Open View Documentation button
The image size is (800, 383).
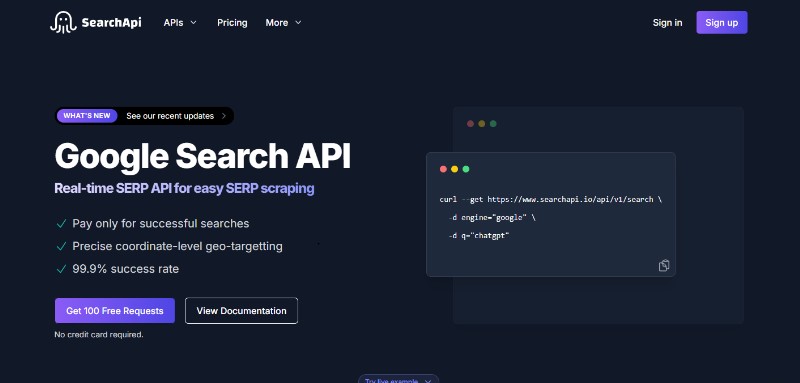[241, 311]
